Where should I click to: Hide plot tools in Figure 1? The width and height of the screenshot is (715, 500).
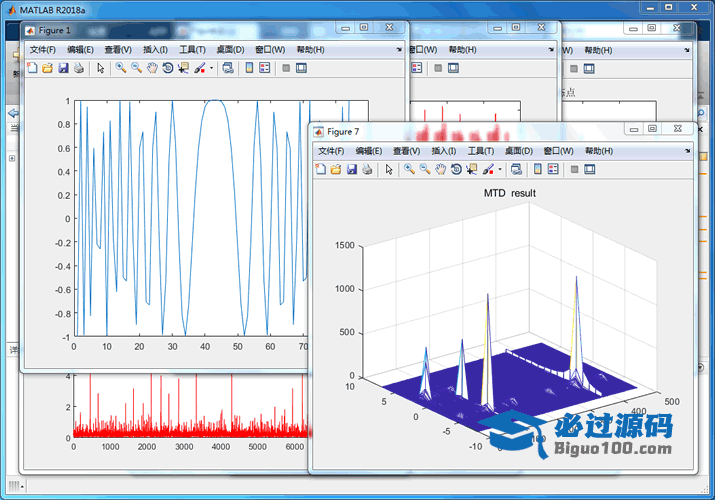286,68
